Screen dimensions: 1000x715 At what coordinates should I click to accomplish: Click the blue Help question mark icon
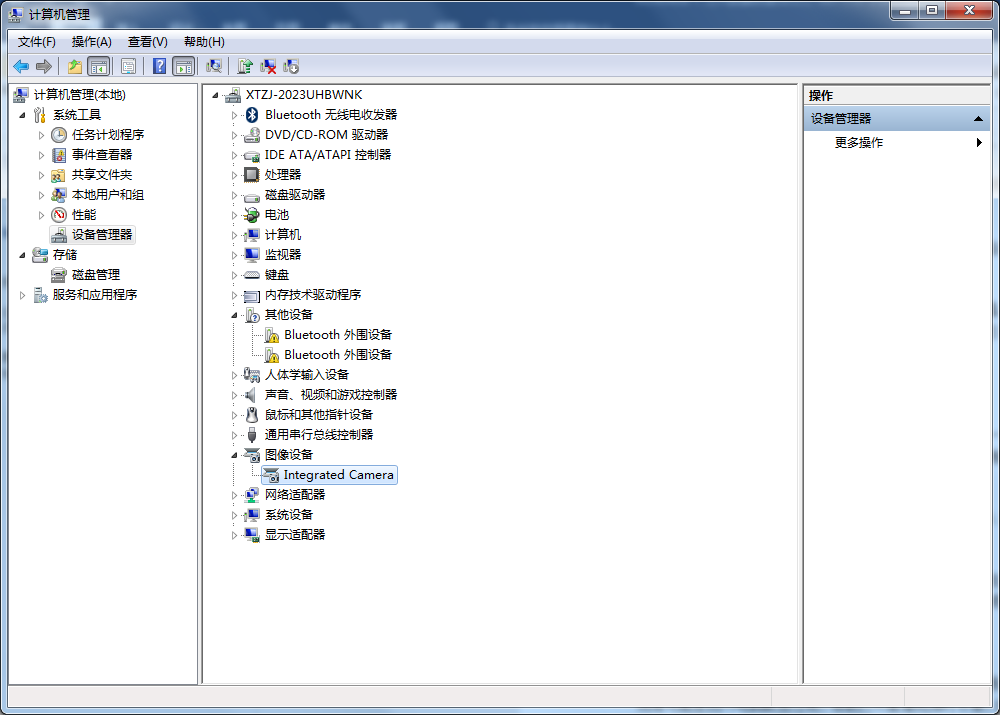pos(159,66)
